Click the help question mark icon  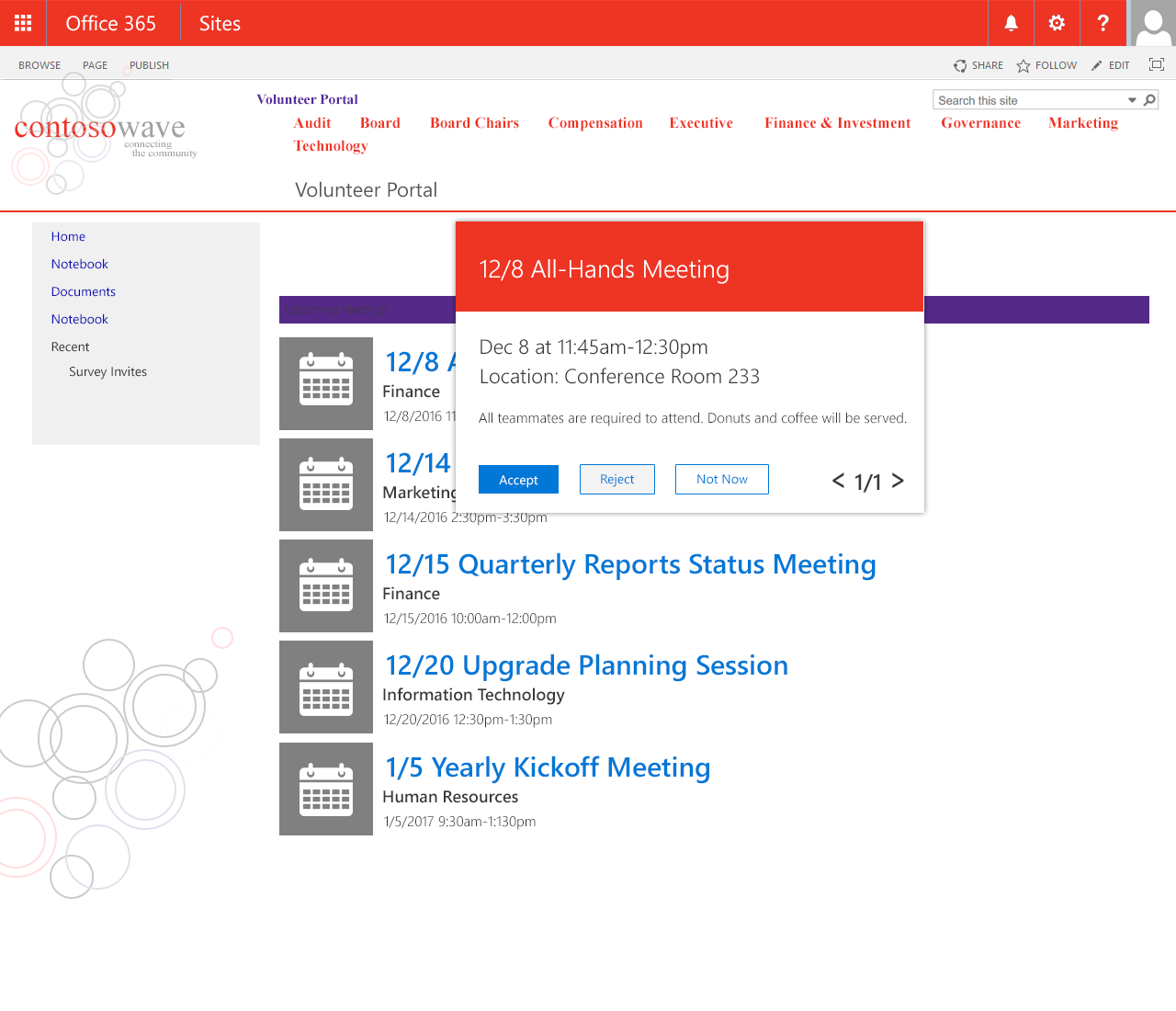[1102, 23]
